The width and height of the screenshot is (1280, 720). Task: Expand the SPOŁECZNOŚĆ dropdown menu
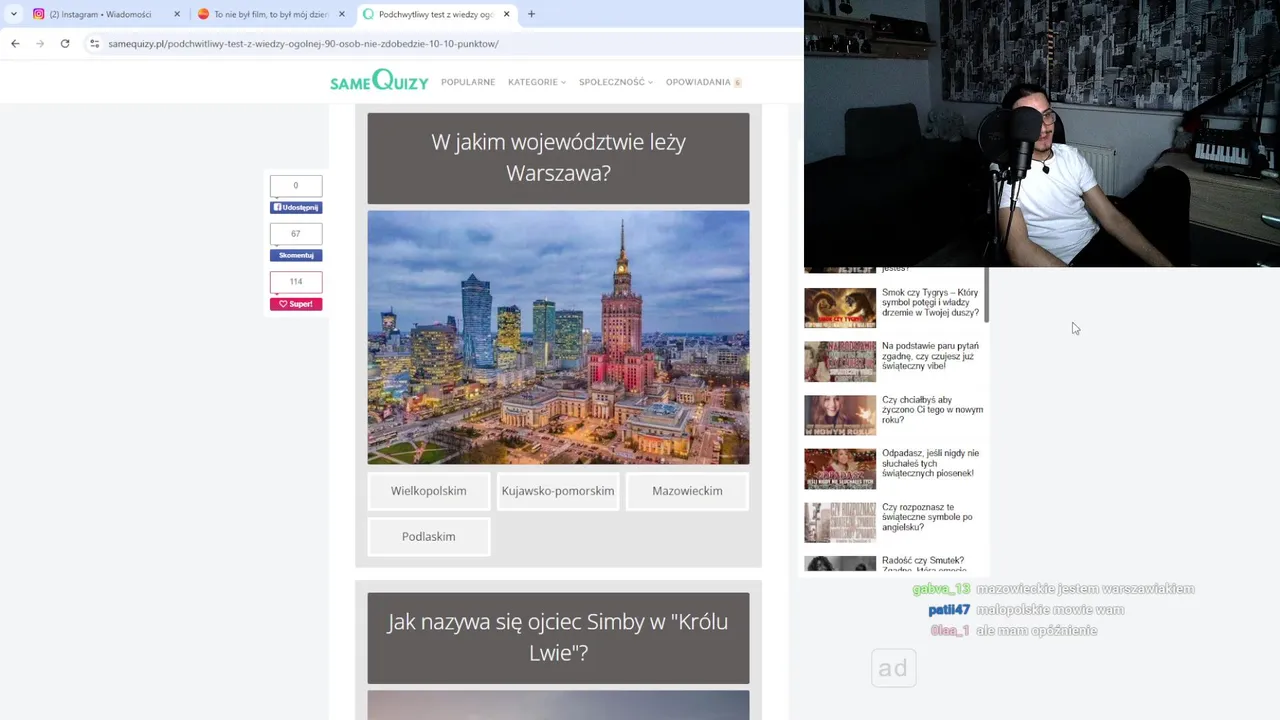click(616, 82)
